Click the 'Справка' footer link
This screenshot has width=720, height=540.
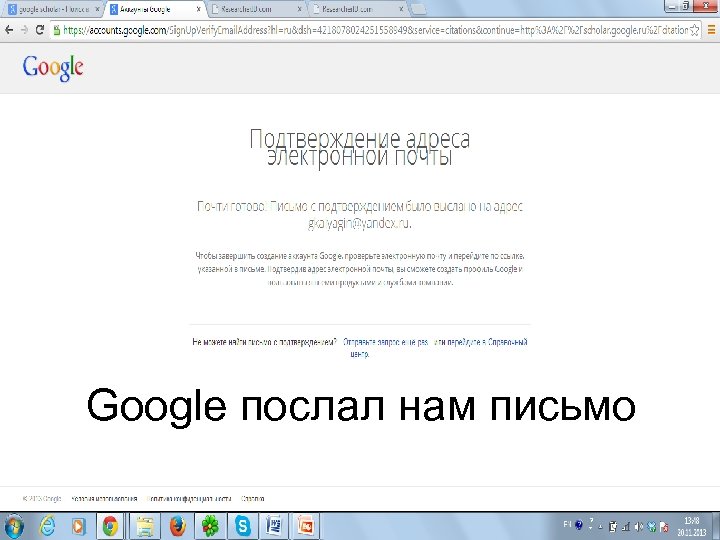pos(253,499)
